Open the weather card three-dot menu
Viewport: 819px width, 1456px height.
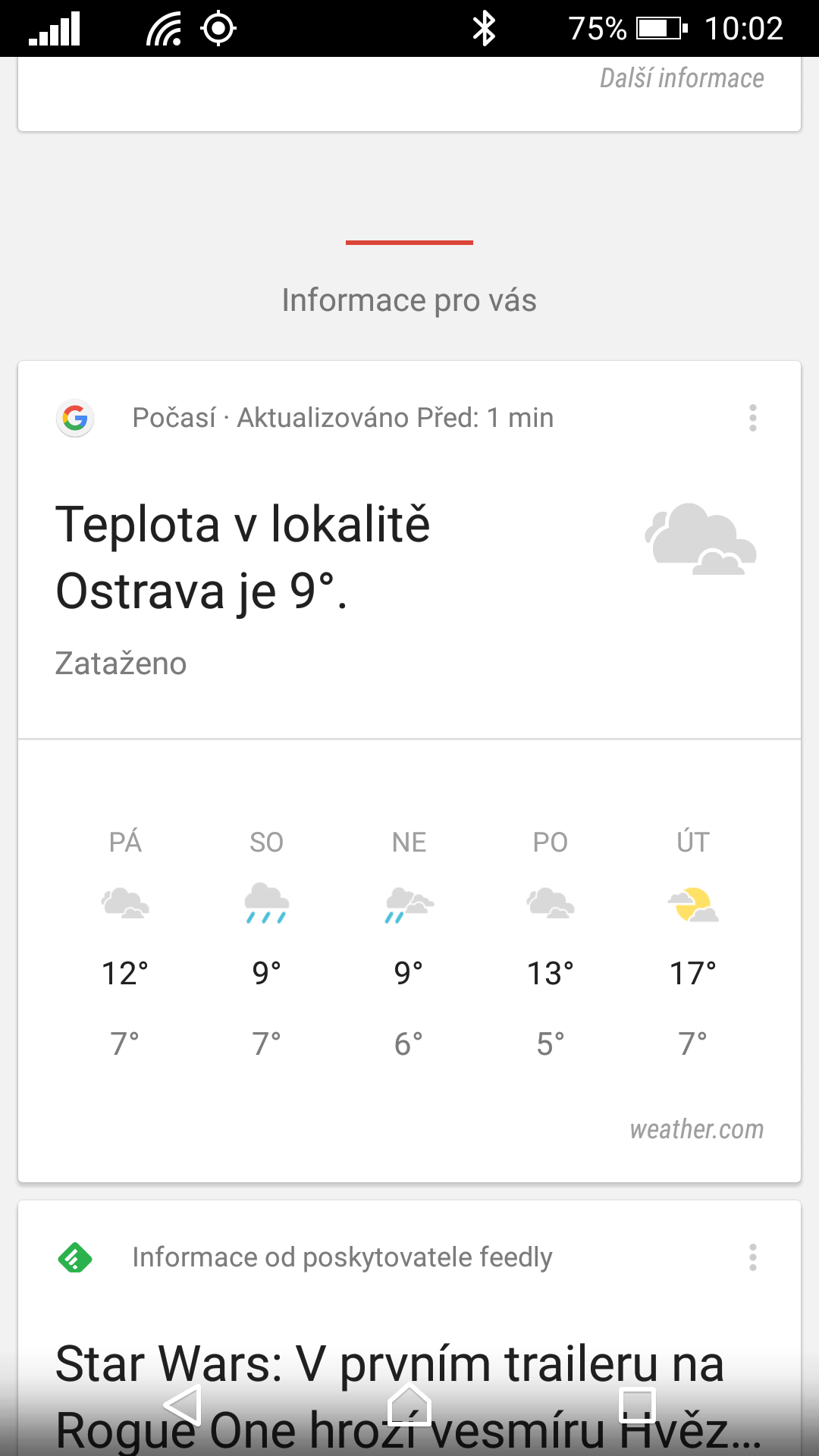pos(752,418)
